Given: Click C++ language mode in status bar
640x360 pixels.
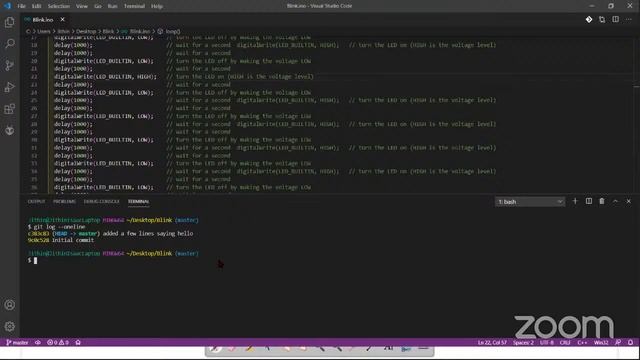Looking at the screenshot, I should coord(582,342).
